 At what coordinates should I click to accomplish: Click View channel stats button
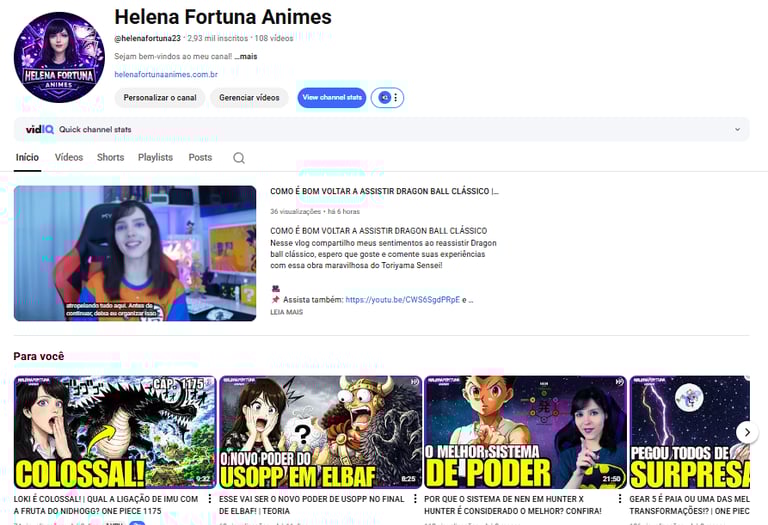pyautogui.click(x=332, y=97)
